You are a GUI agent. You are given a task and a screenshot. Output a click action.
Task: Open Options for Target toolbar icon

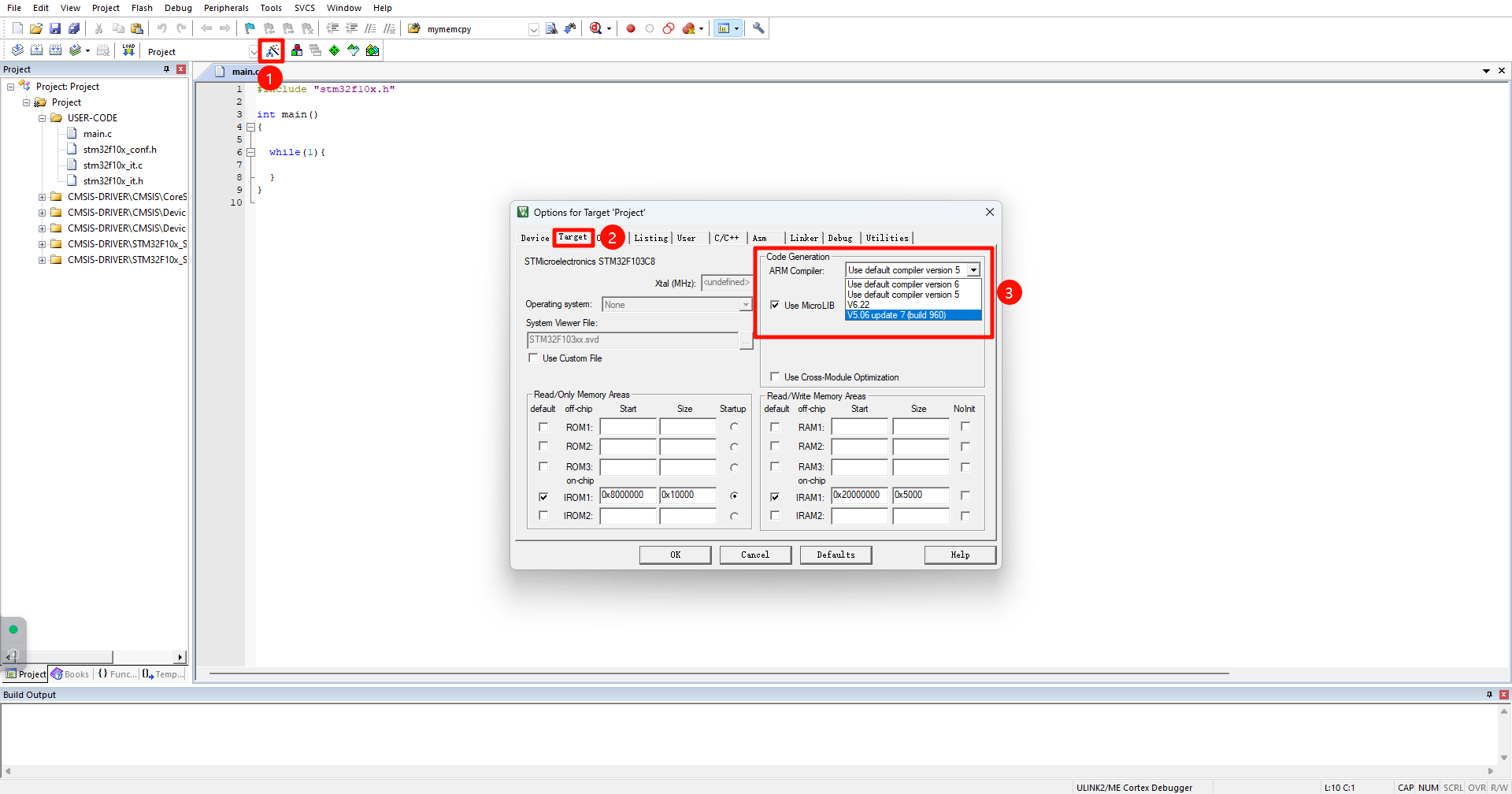[x=272, y=51]
